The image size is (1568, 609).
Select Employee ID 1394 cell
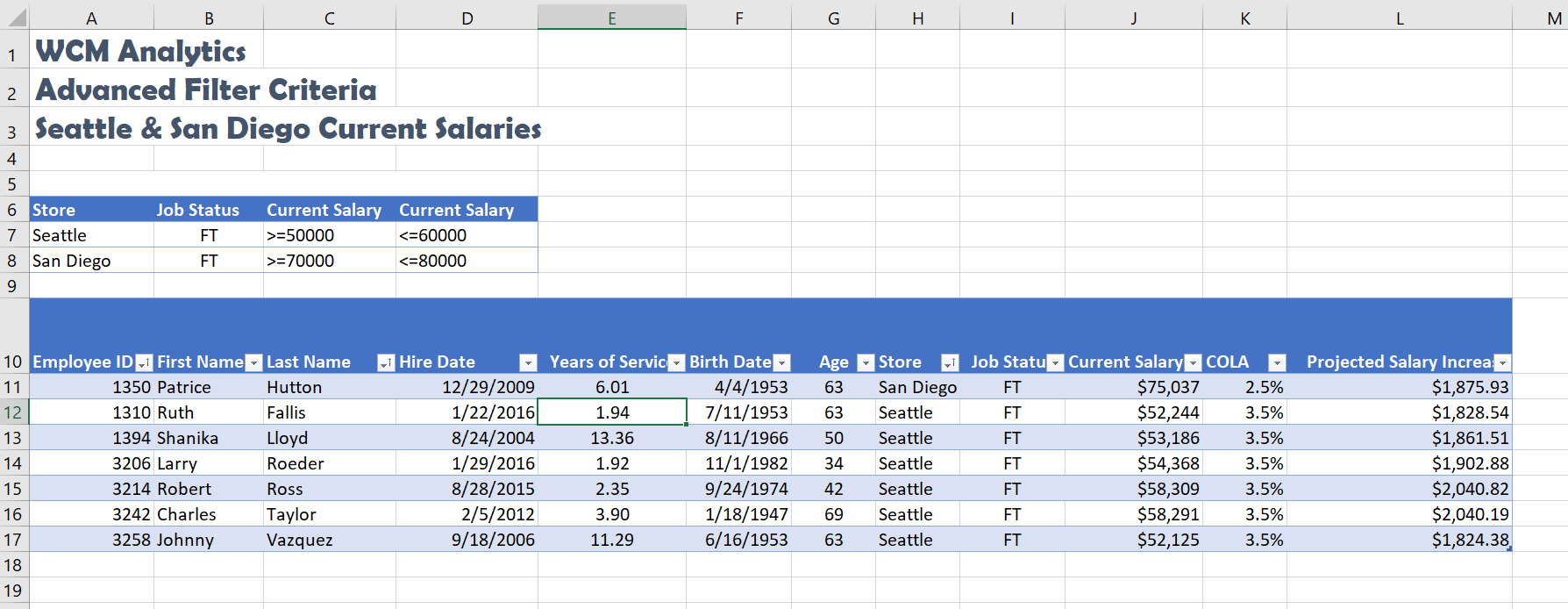pos(91,438)
